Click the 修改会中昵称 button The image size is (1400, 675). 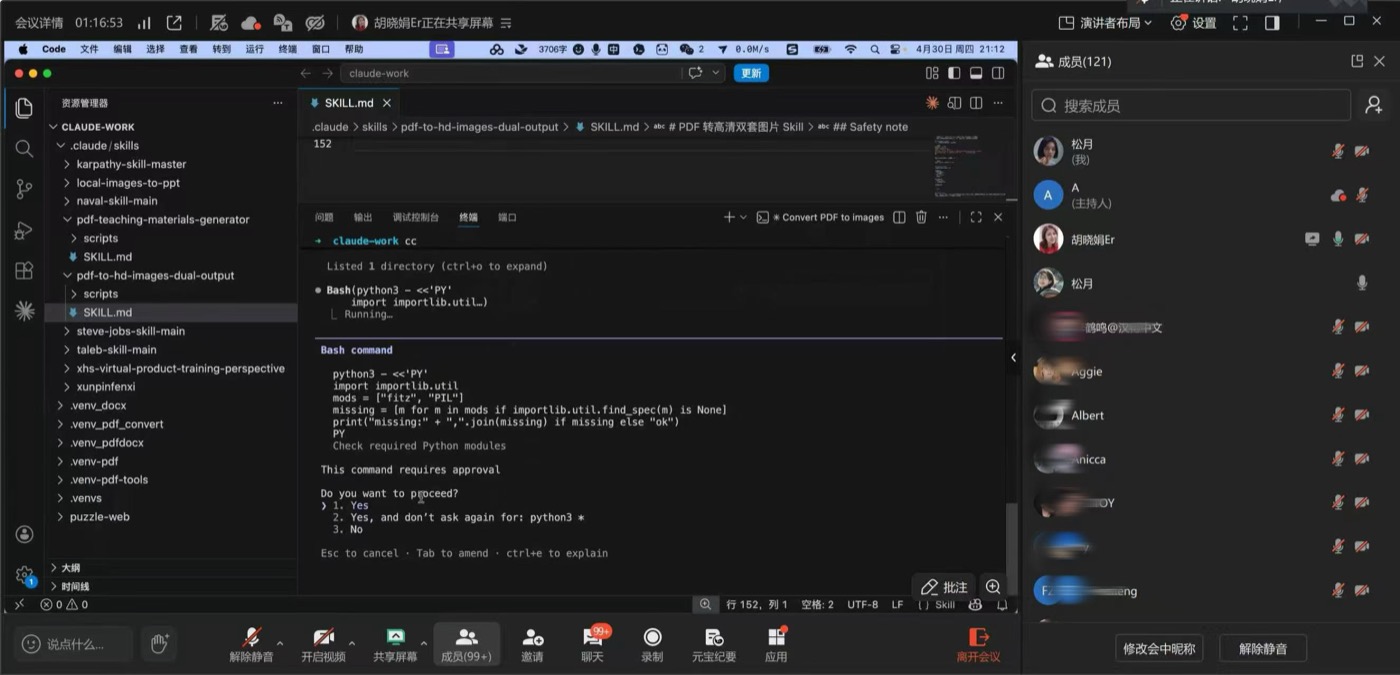1159,648
